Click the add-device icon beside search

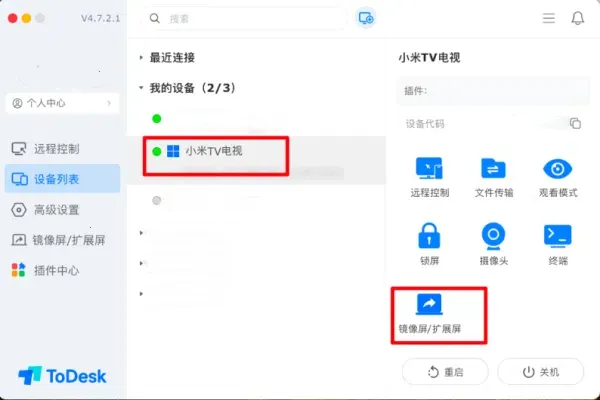(366, 18)
